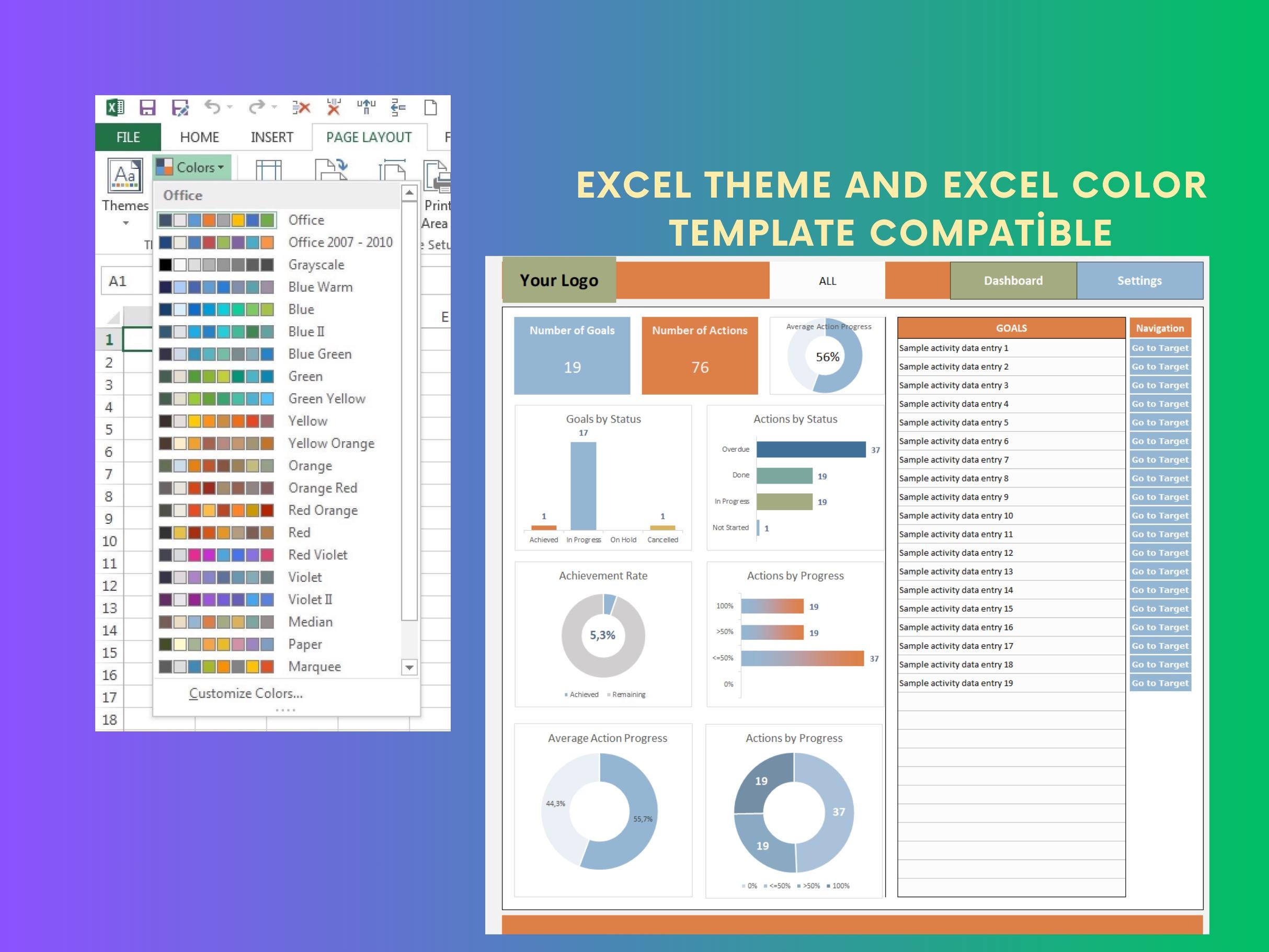This screenshot has height=952, width=1269.
Task: Open the Themes gallery via the Aa icon
Action: [x=125, y=176]
